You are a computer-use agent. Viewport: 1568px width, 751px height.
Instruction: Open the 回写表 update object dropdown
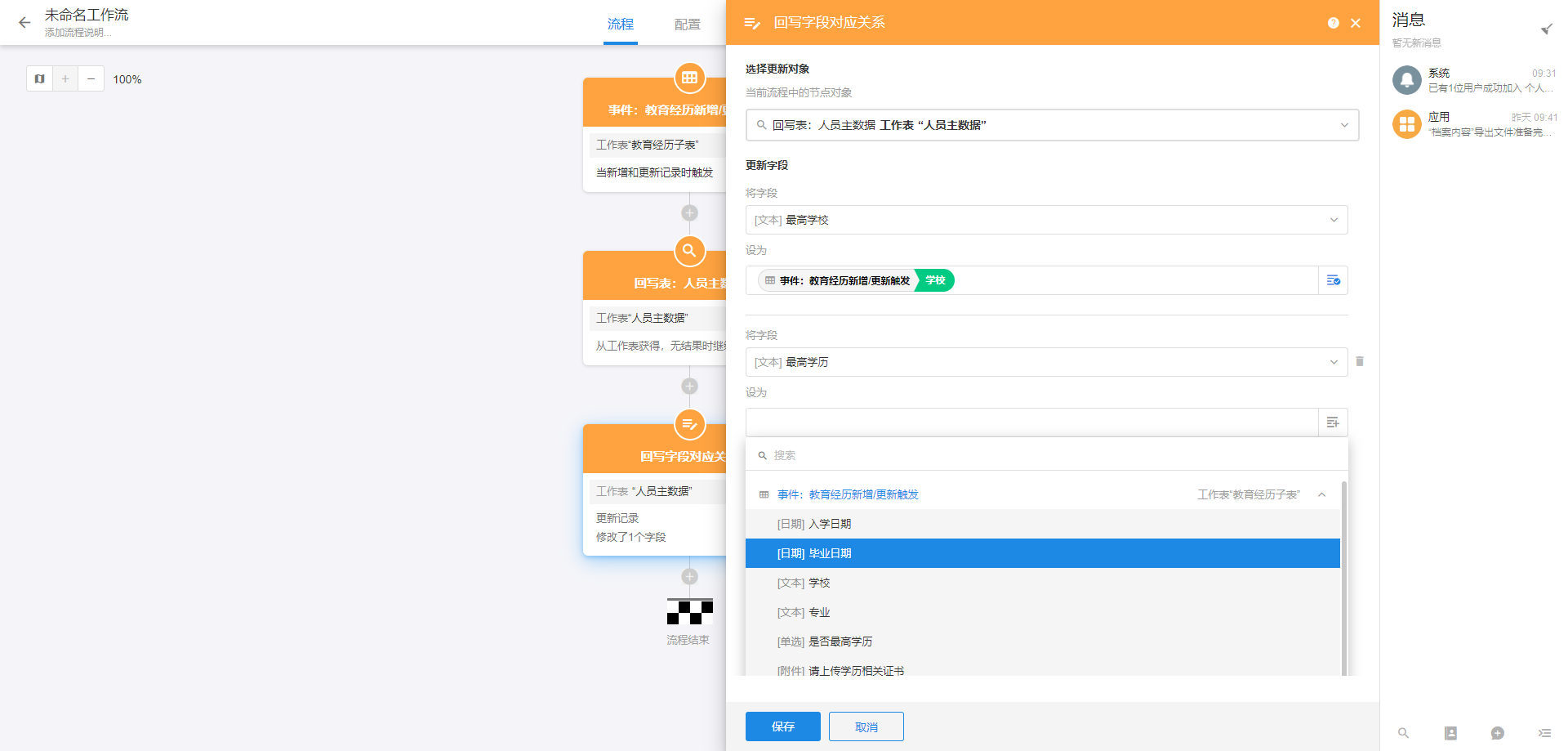click(1052, 125)
